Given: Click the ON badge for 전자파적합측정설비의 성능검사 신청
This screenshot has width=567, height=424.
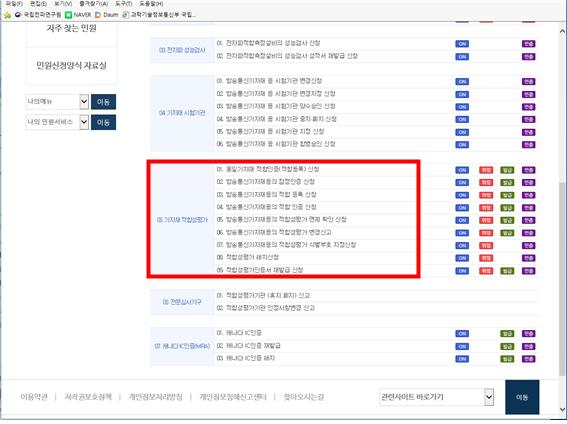Looking at the screenshot, I should point(462,44).
